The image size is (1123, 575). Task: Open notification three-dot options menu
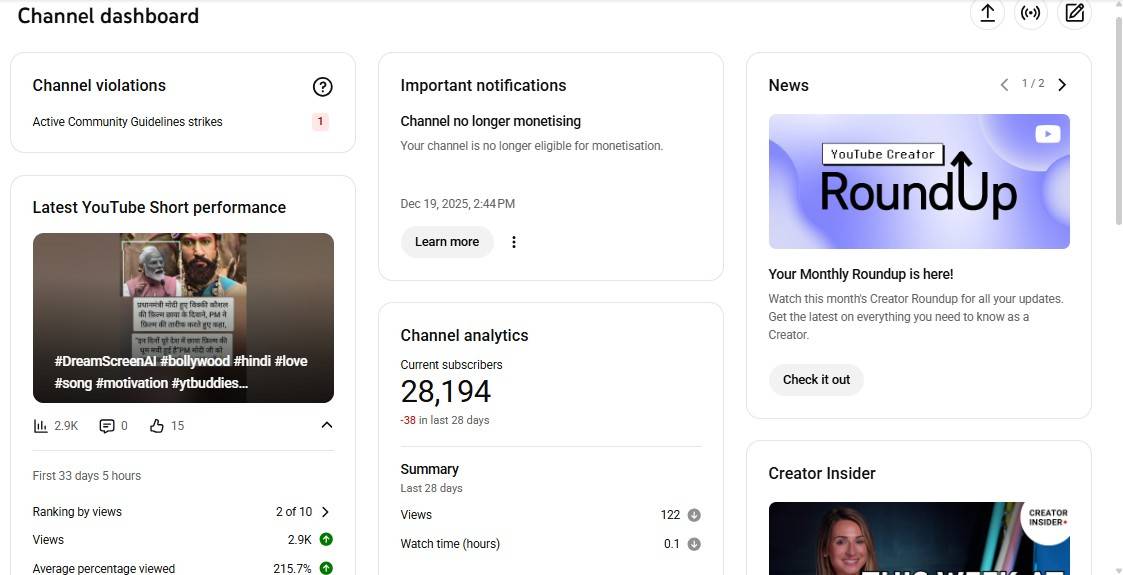click(514, 242)
